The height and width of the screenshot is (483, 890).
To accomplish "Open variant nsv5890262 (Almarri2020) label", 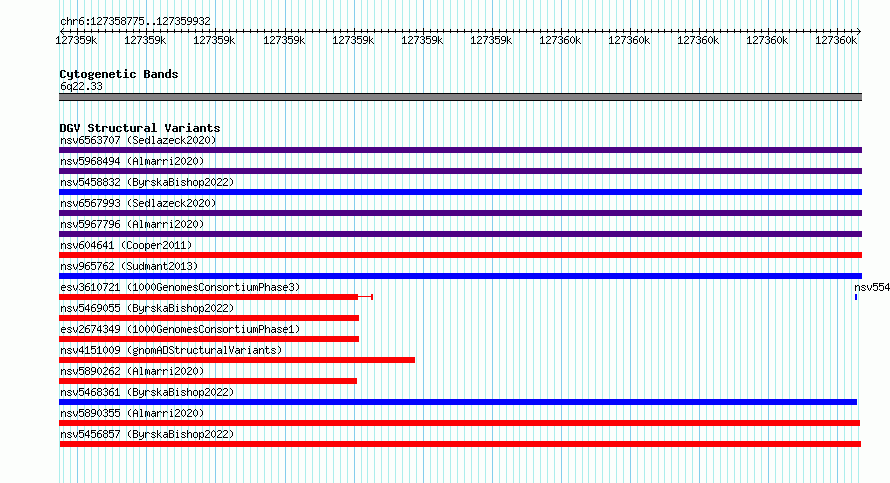I will [x=132, y=371].
